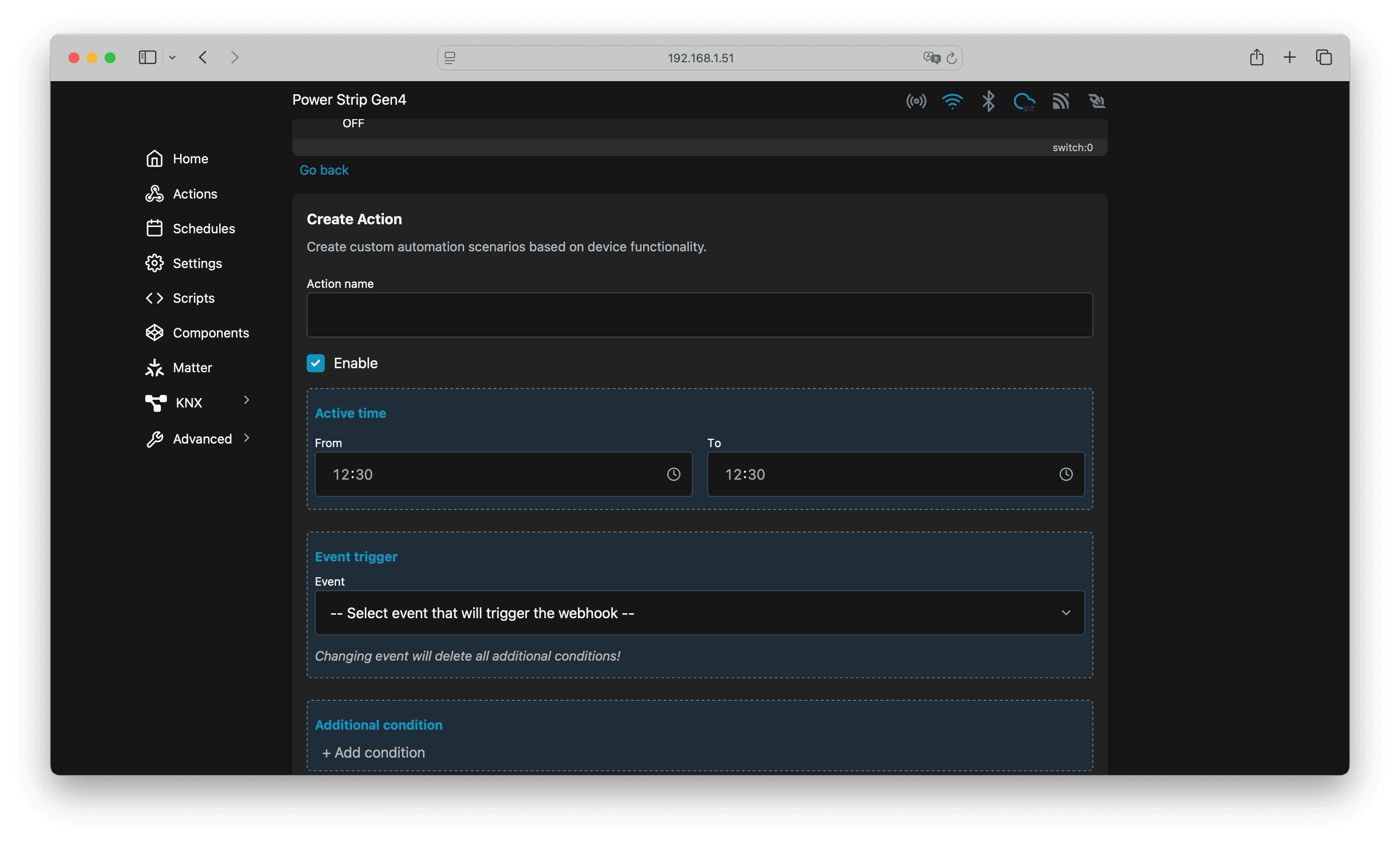Image resolution: width=1400 pixels, height=842 pixels.
Task: Go to Scripts page in sidebar
Action: click(193, 298)
